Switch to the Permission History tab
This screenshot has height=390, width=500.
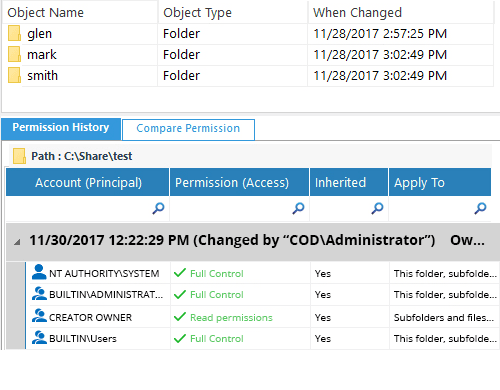(61, 129)
